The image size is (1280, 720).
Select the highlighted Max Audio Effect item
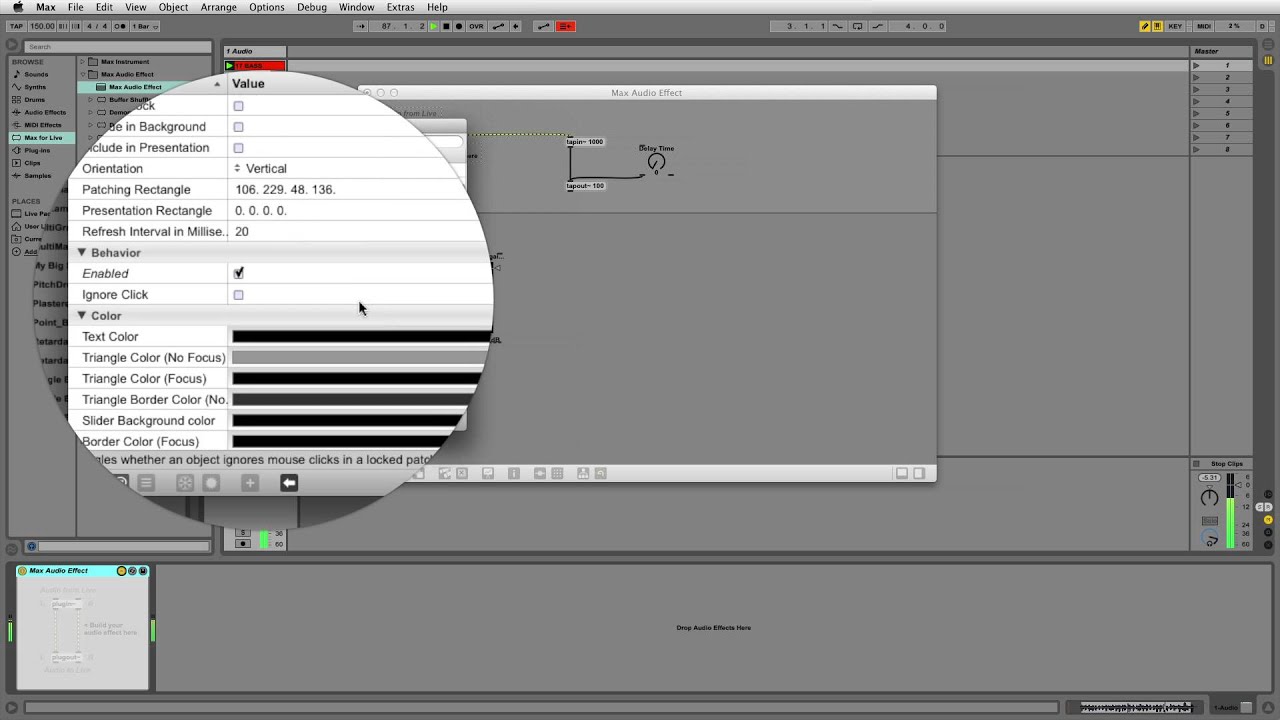click(135, 87)
